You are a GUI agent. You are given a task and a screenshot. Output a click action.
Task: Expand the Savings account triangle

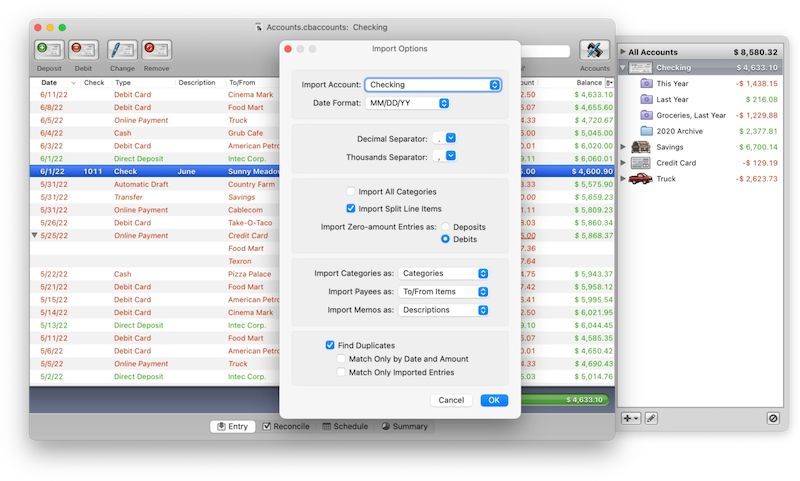pos(623,147)
